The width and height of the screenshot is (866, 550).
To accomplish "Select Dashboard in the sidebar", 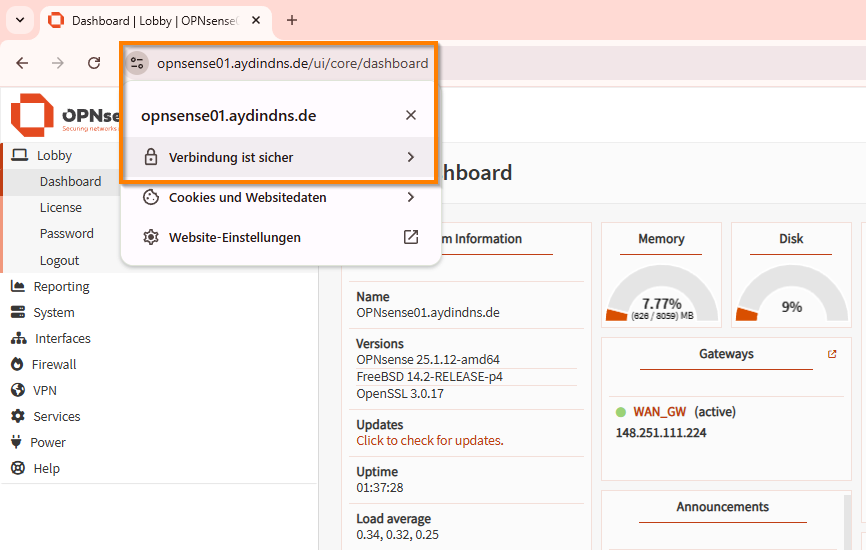I will [70, 182].
